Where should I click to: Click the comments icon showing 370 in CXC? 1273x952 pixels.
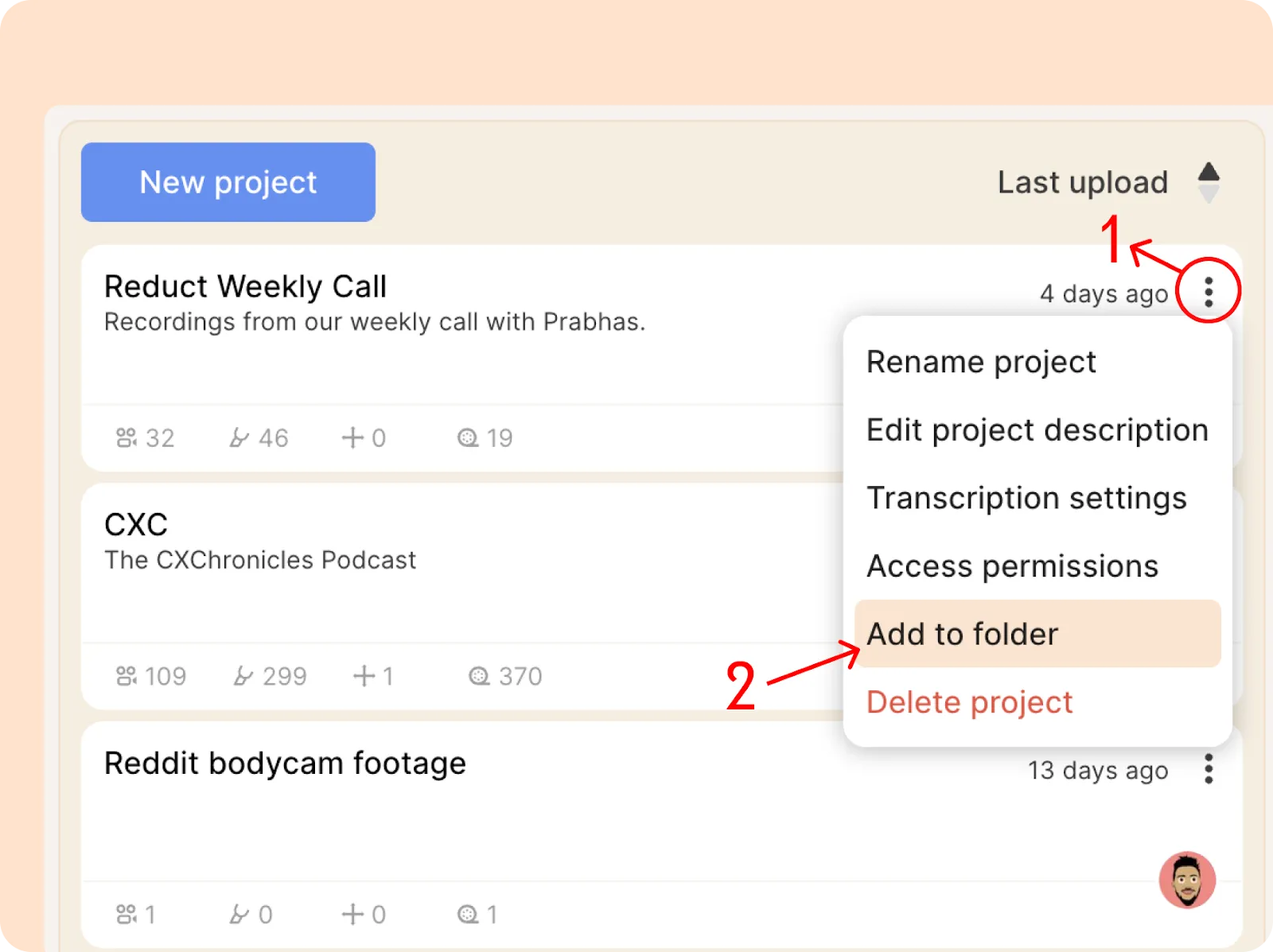coord(479,676)
